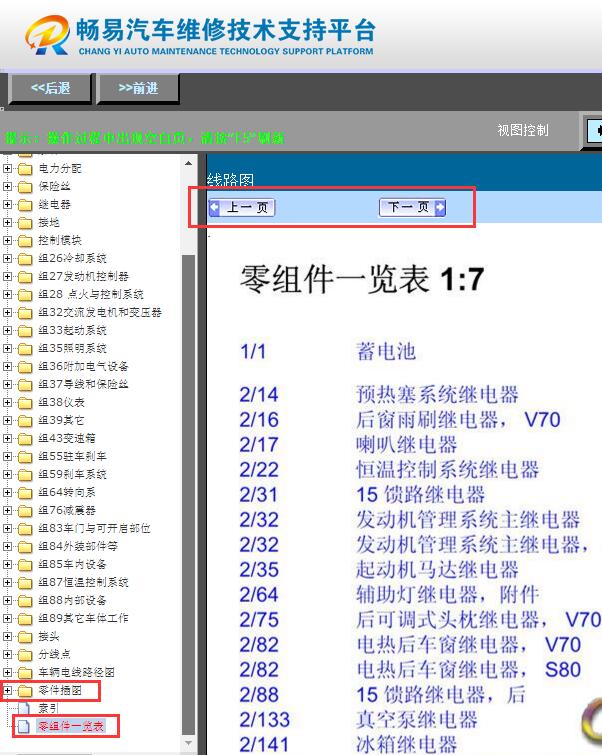Screen dimensions: 602x755
Task: Click the 保险丝 folder icon
Action: [25, 187]
